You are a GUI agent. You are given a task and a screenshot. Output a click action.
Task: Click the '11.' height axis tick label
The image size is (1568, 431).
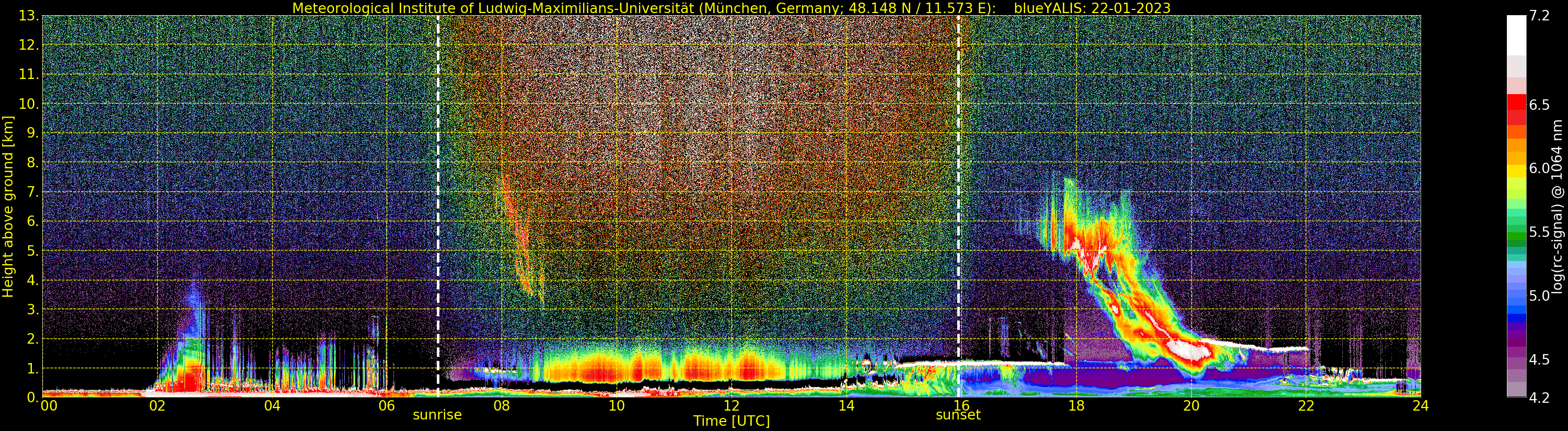click(29, 74)
